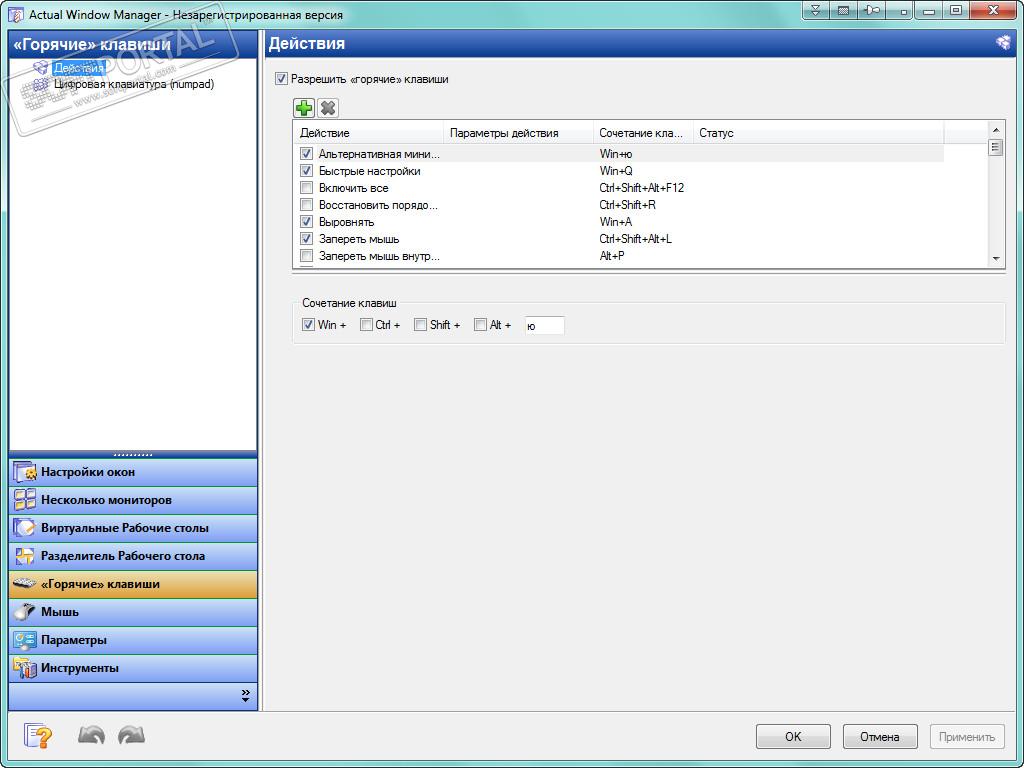Click the make-transparent title bar button
This screenshot has width=1024, height=768.
click(843, 10)
